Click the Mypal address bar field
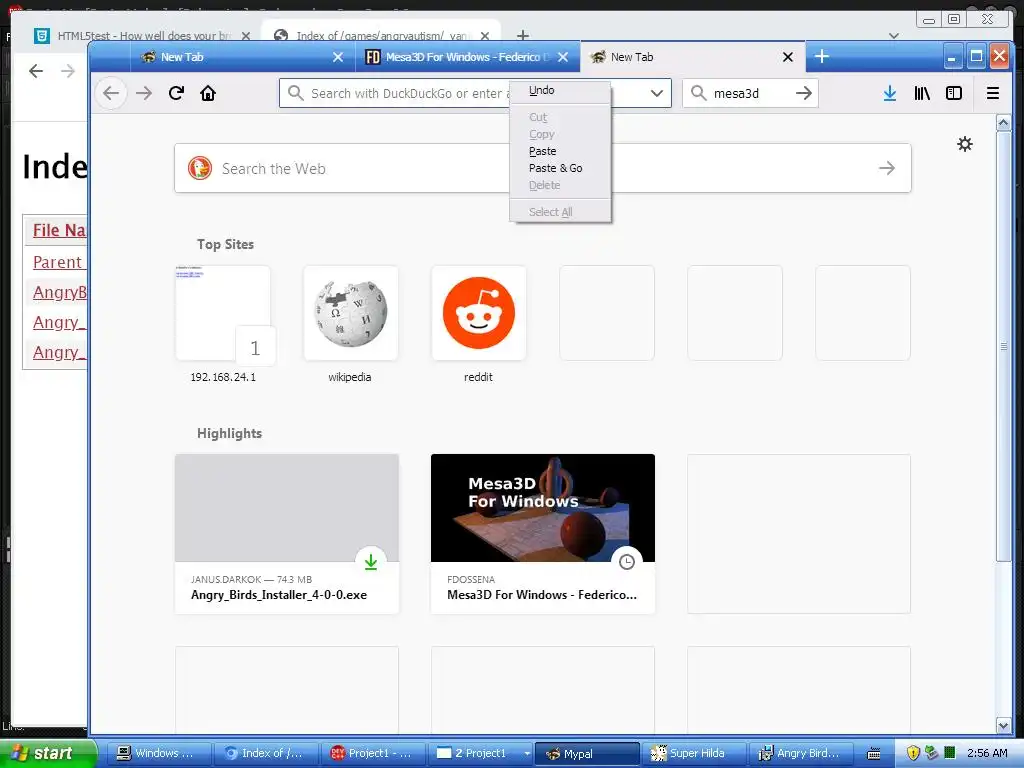1024x768 pixels. click(x=475, y=93)
